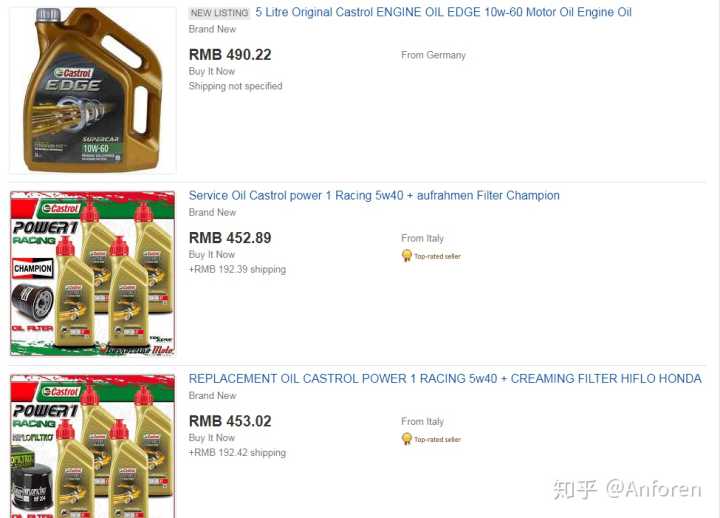Image resolution: width=720 pixels, height=518 pixels.
Task: Click the top-rated seller badge icon for the RMB 452.89 item
Action: 406,256
